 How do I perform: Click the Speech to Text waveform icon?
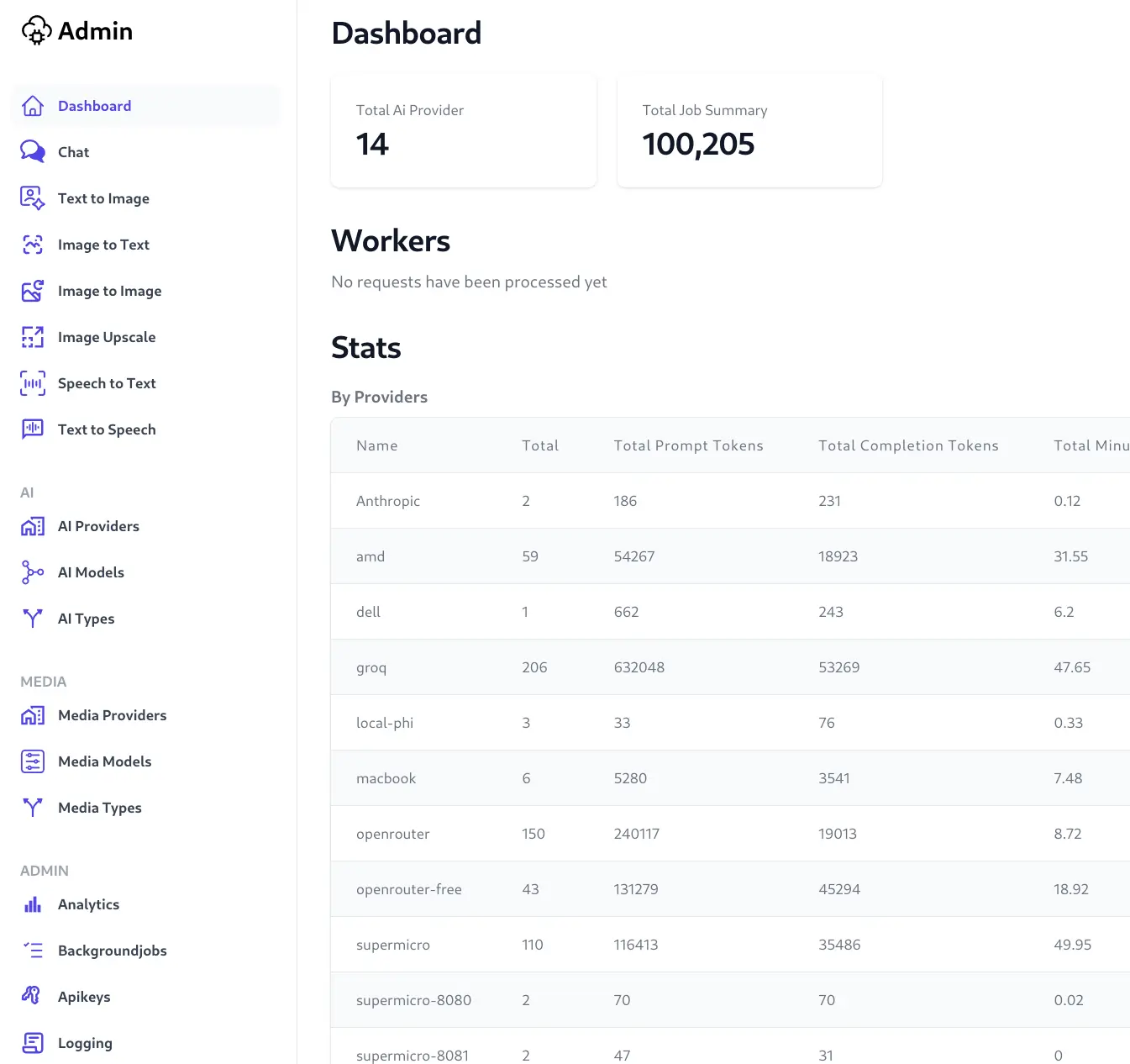(33, 383)
